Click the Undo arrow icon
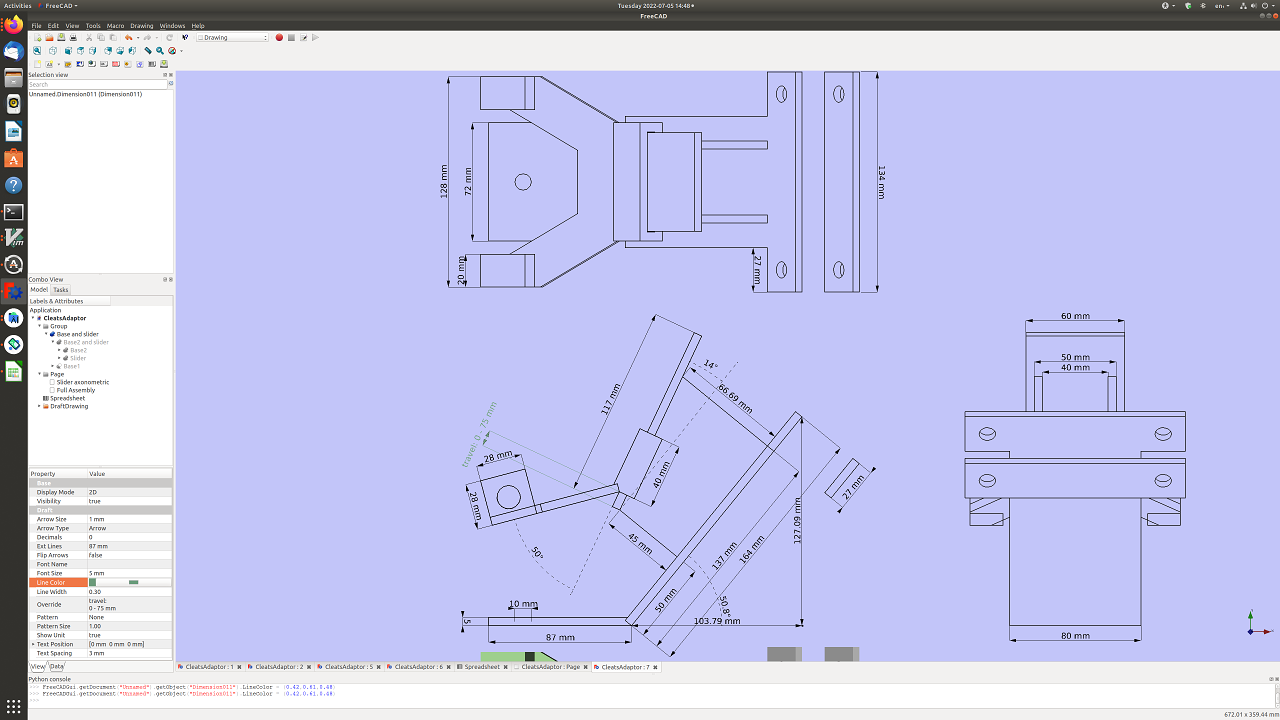1280x720 pixels. point(128,38)
